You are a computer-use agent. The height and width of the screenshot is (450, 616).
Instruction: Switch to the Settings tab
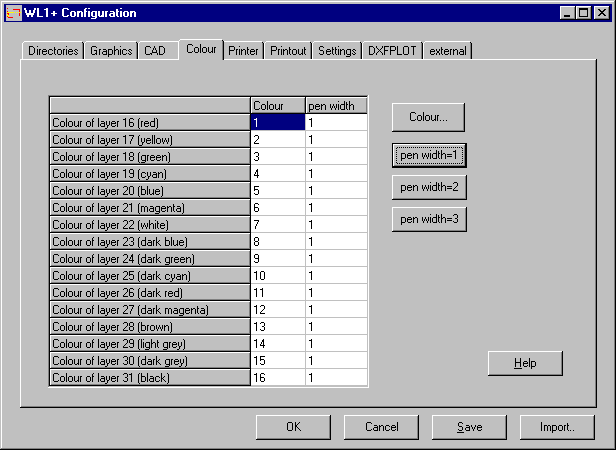pos(337,51)
